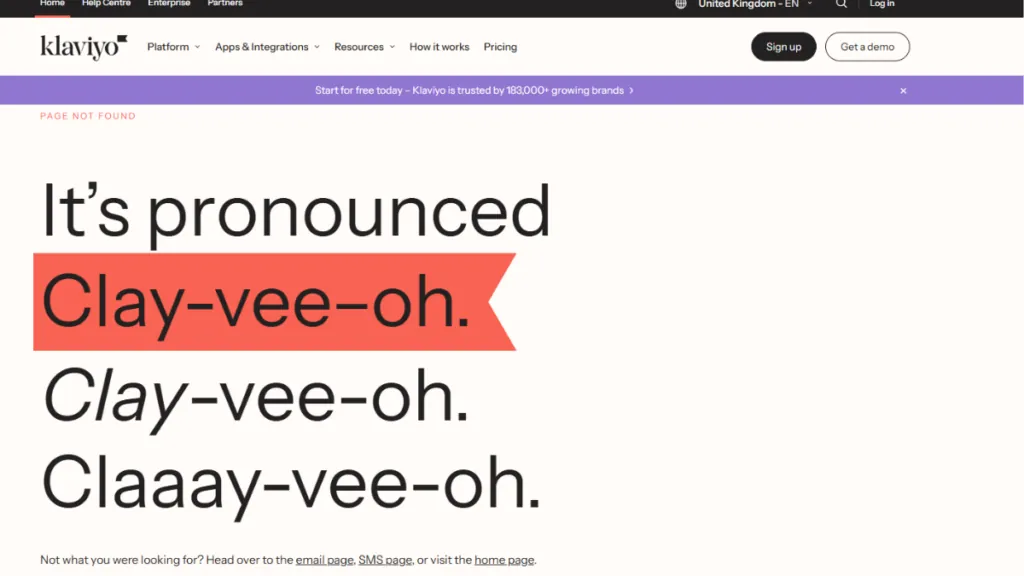Click the PAGE NOT FOUND label
This screenshot has width=1024, height=576.
88,116
